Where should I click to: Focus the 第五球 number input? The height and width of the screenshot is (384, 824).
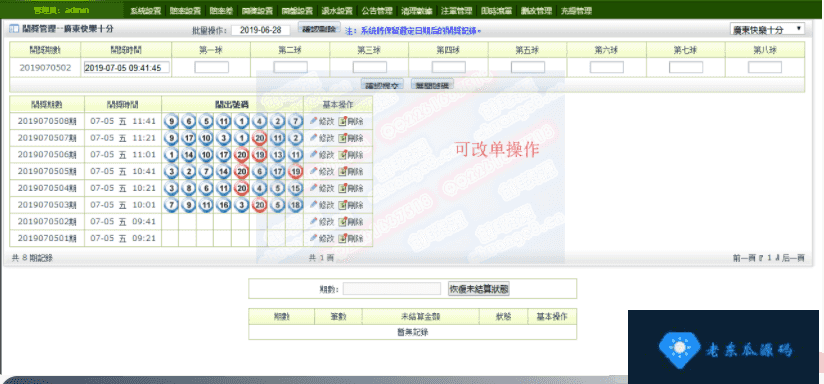tap(528, 67)
